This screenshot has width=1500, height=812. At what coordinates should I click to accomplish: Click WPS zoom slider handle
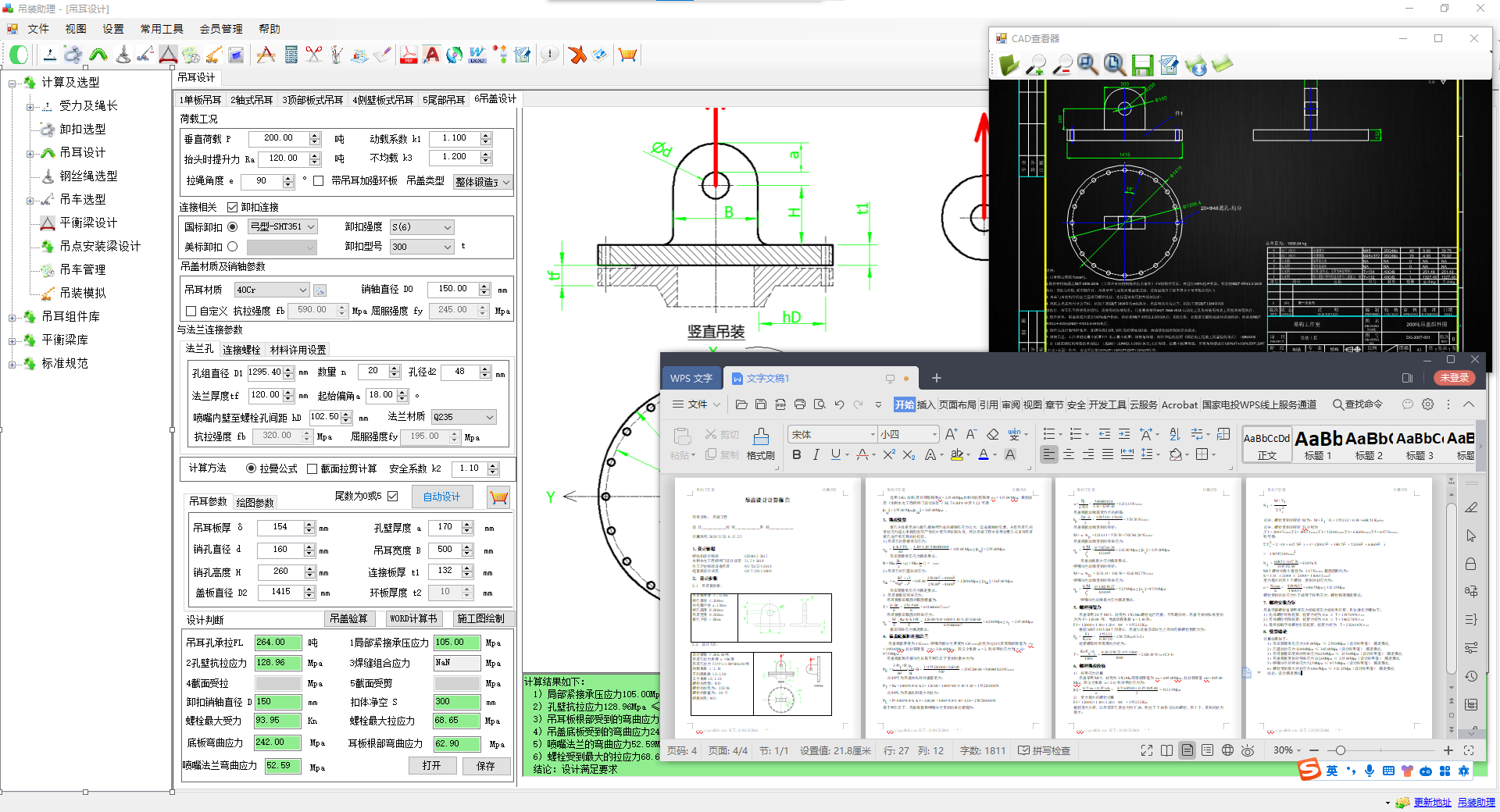coord(1341,750)
